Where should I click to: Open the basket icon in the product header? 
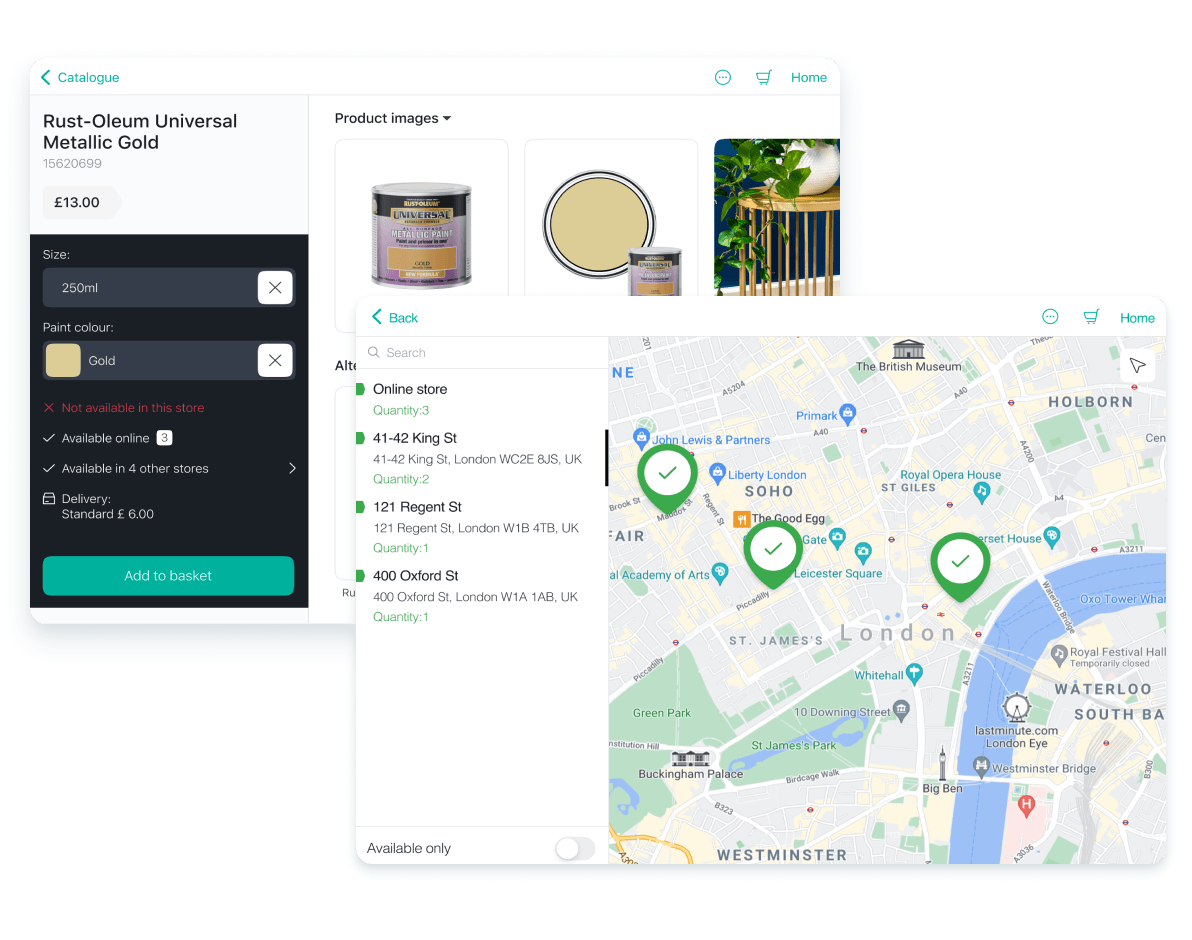(x=764, y=77)
